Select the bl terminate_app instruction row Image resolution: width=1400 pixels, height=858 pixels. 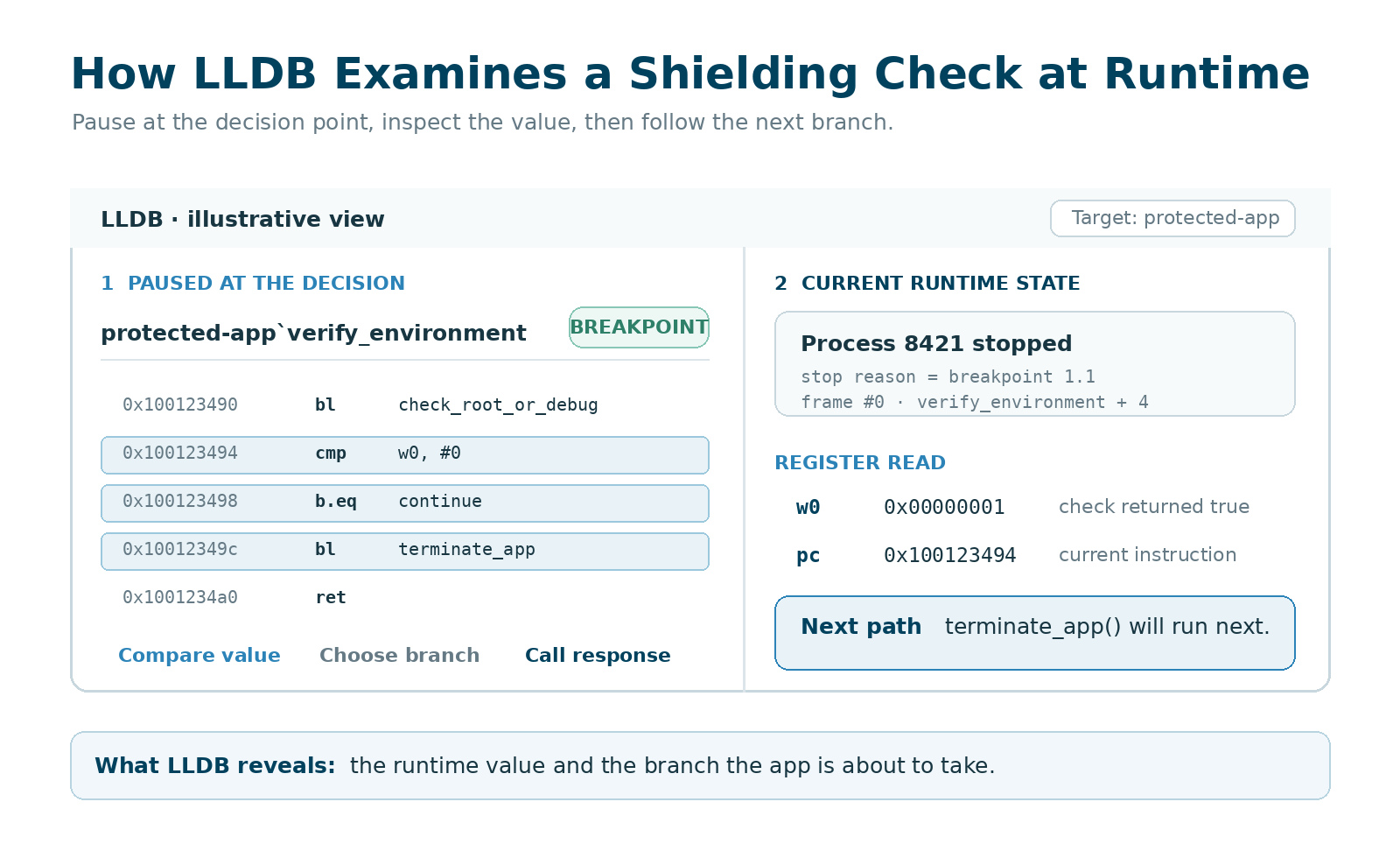pyautogui.click(x=405, y=552)
